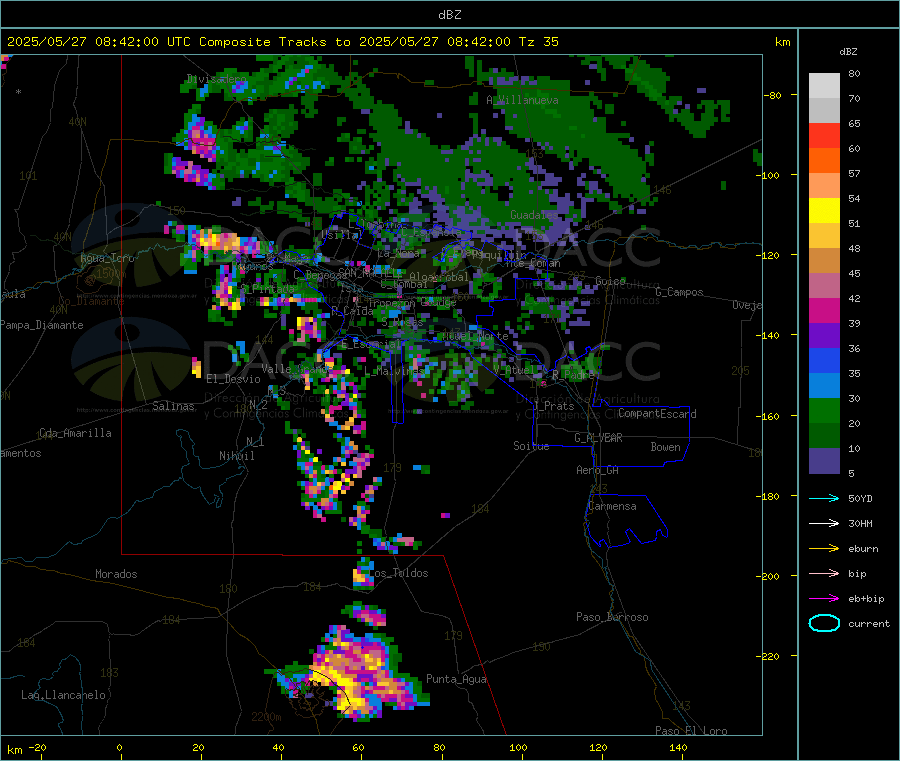
Task: Click the Pampa_Diamante map label
Action: [42, 325]
